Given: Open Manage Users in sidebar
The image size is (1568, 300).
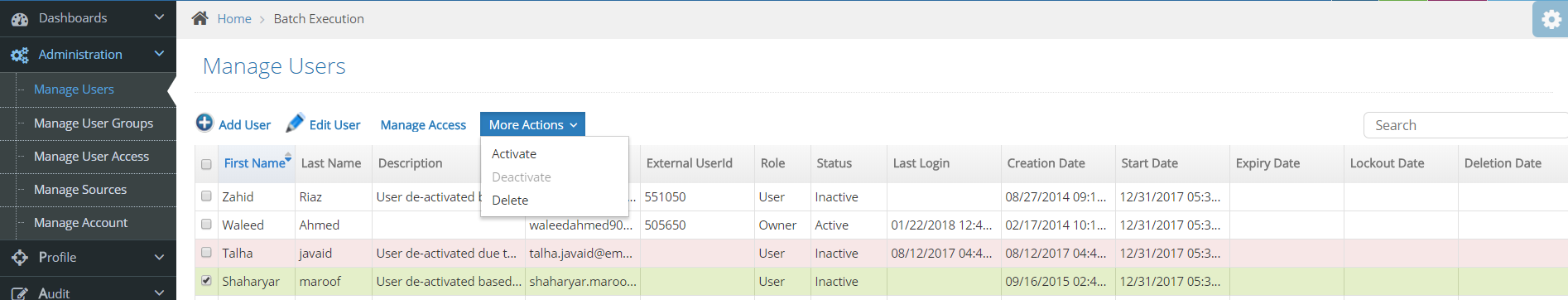Looking at the screenshot, I should (74, 90).
